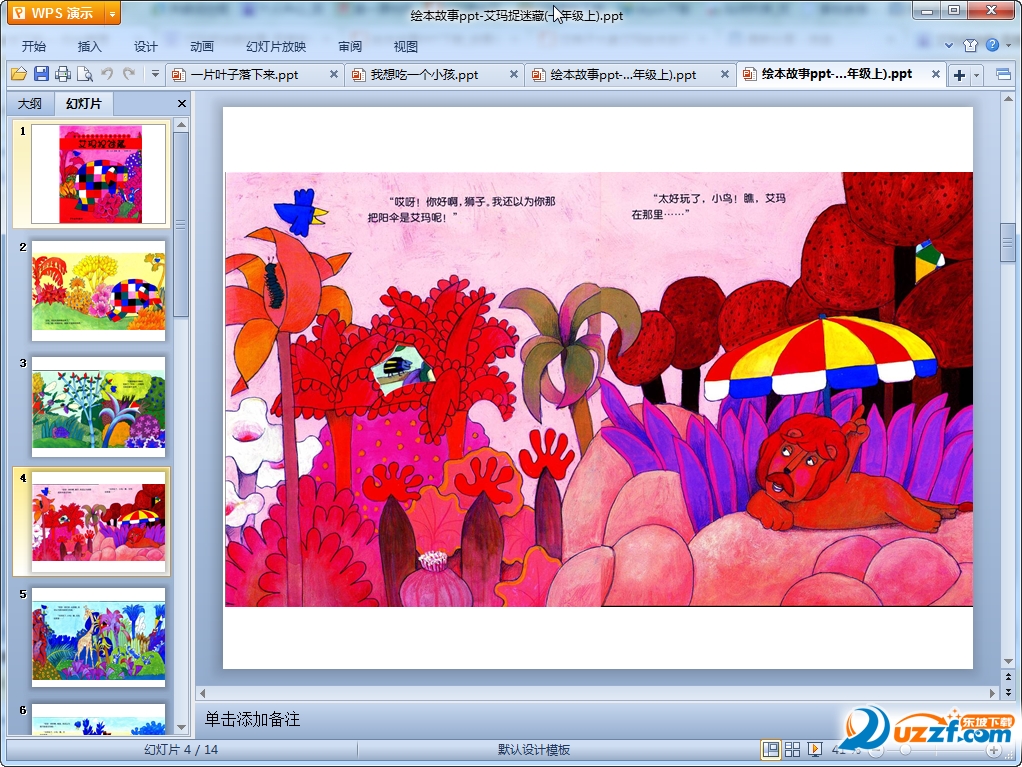Open the 动画 menu tab
1022x767 pixels.
point(201,46)
